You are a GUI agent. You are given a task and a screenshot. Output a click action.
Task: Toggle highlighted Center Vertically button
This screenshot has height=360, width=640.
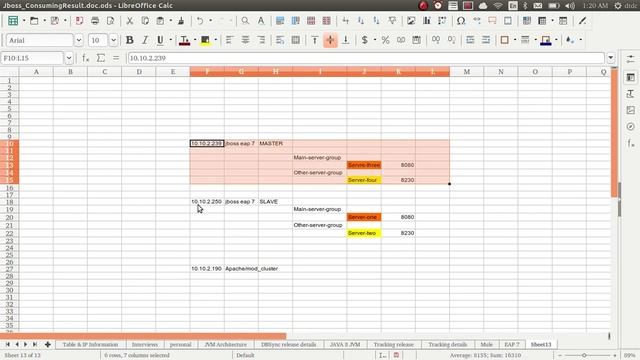(330, 40)
